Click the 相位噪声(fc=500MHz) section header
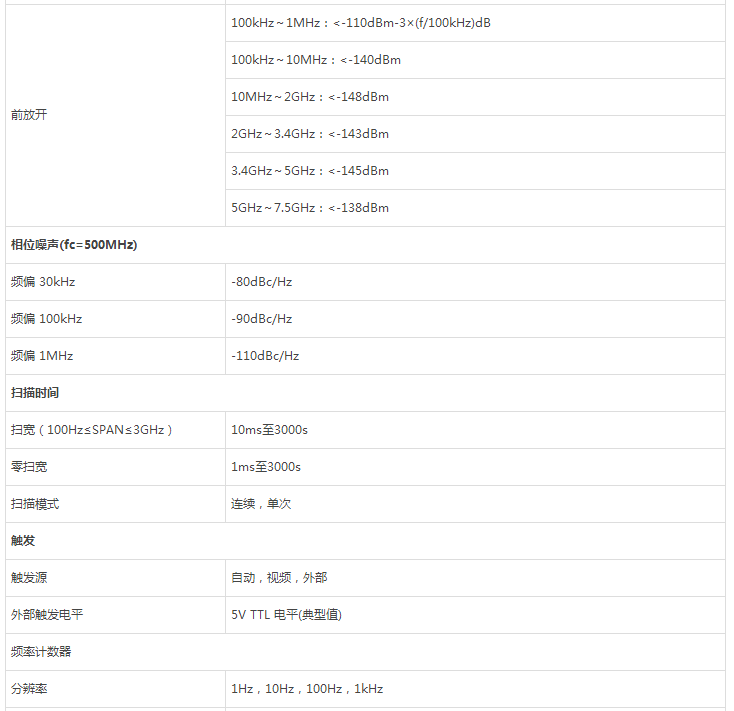The image size is (734, 711). (74, 245)
